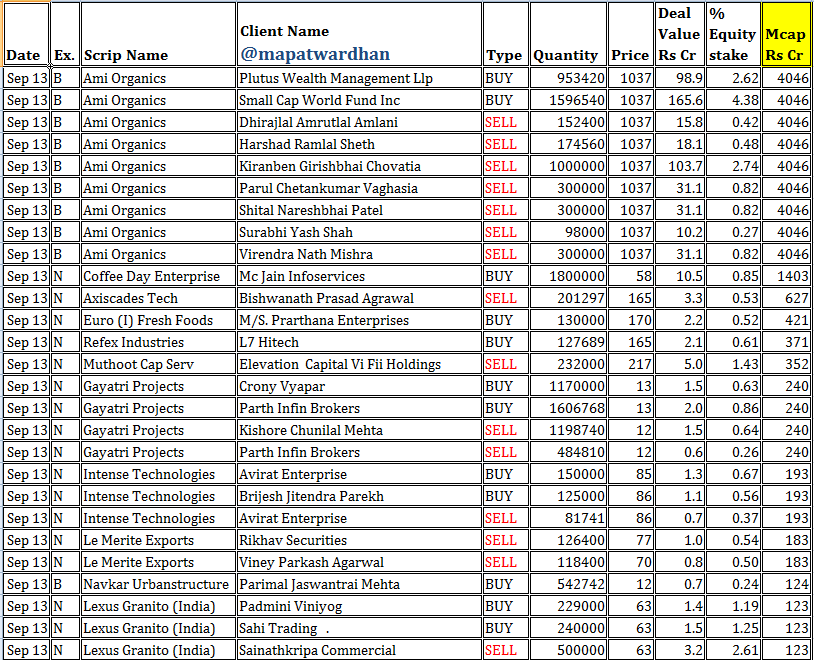Click cell Padmini Viniyog
This screenshot has height=660, width=814.
pos(359,606)
